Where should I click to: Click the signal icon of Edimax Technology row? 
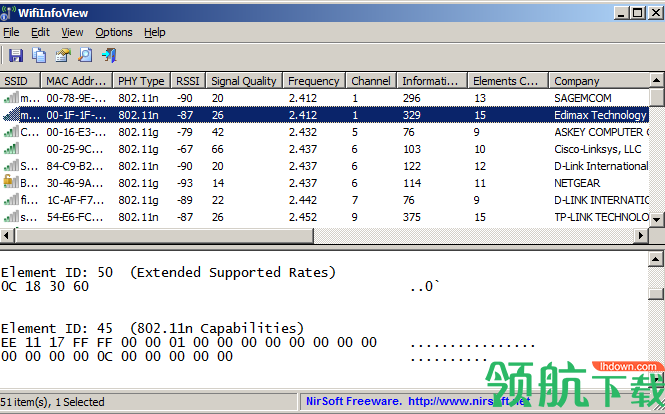[x=11, y=115]
